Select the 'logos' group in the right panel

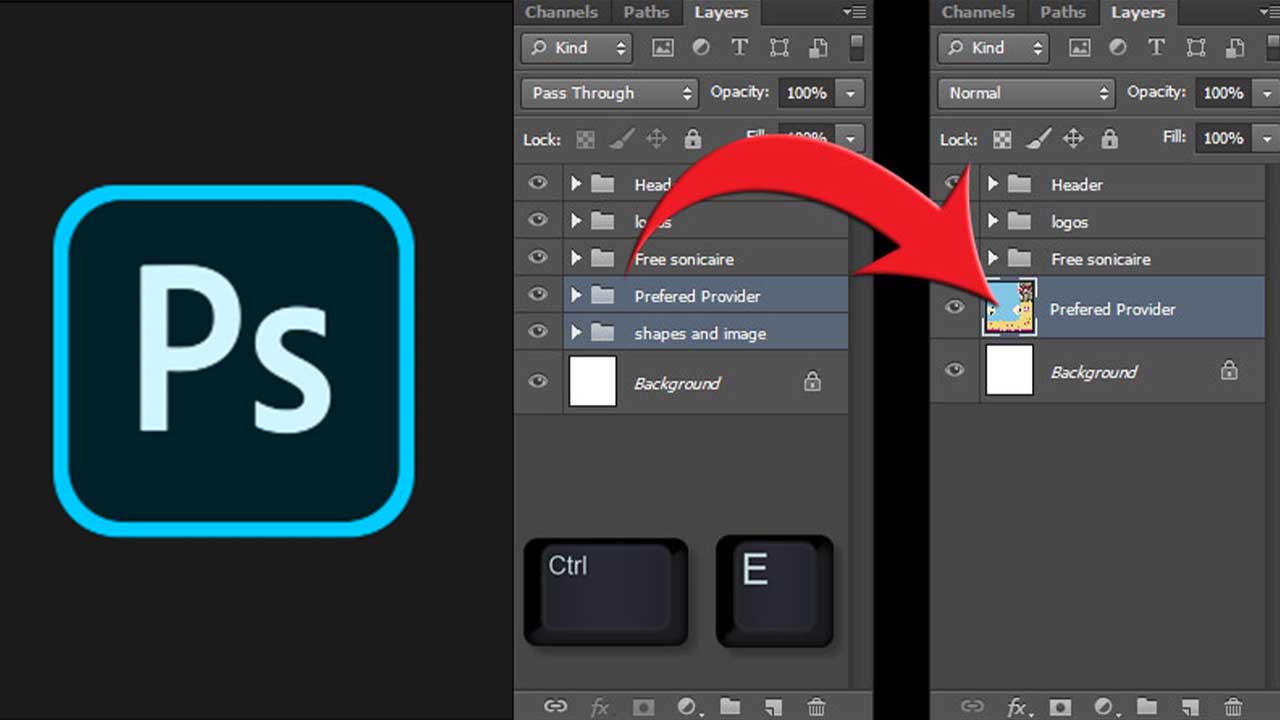[x=1069, y=222]
